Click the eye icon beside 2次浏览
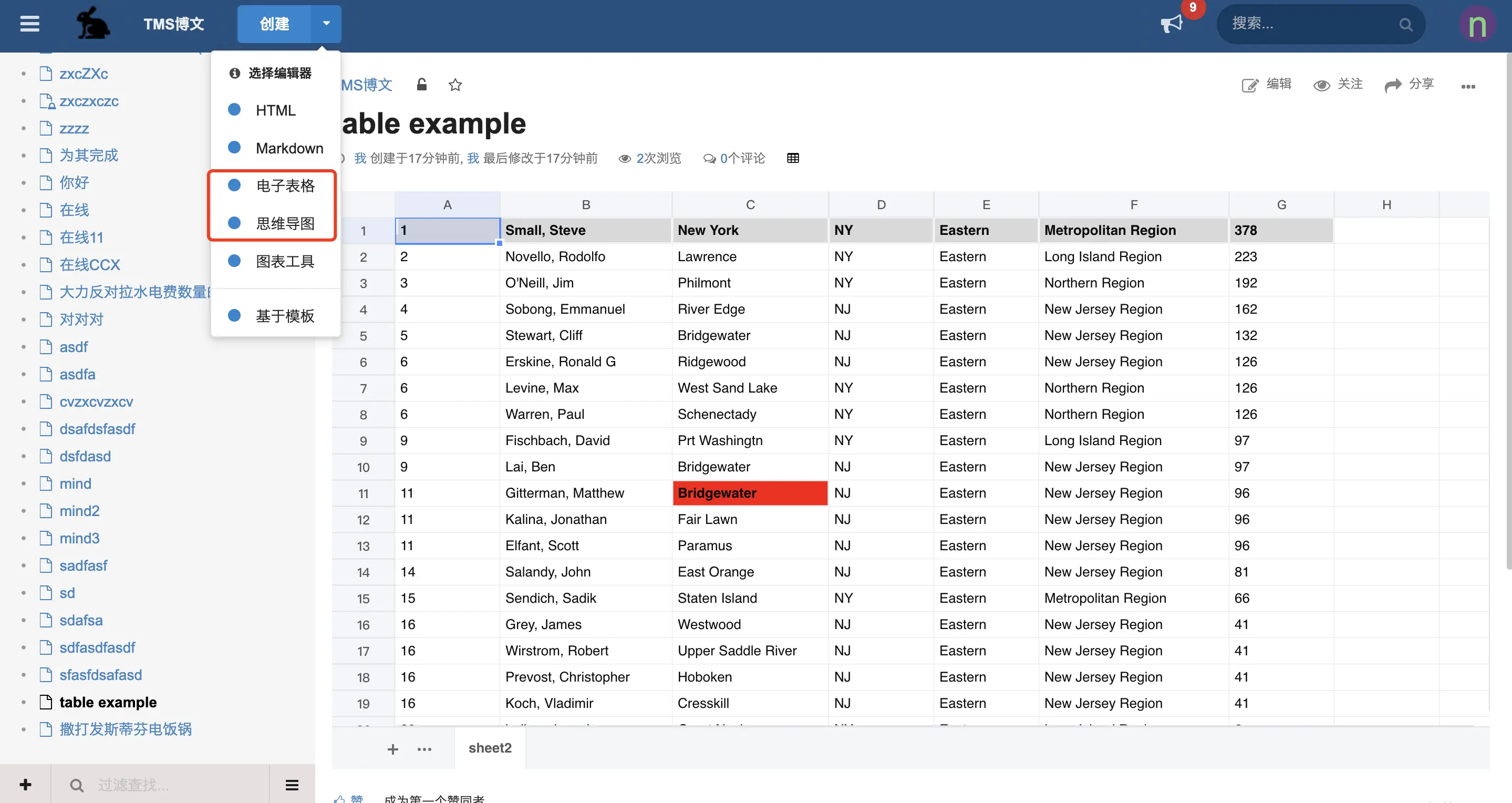The width and height of the screenshot is (1512, 803). tap(625, 159)
